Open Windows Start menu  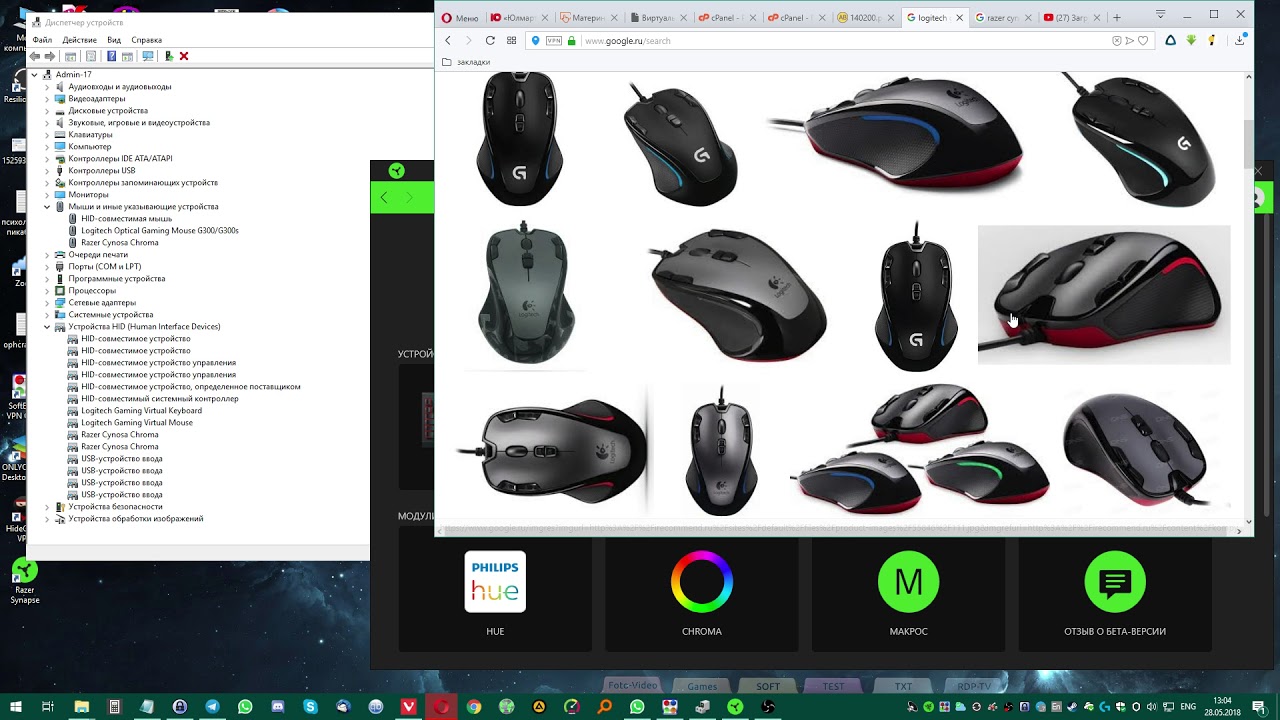[16, 707]
